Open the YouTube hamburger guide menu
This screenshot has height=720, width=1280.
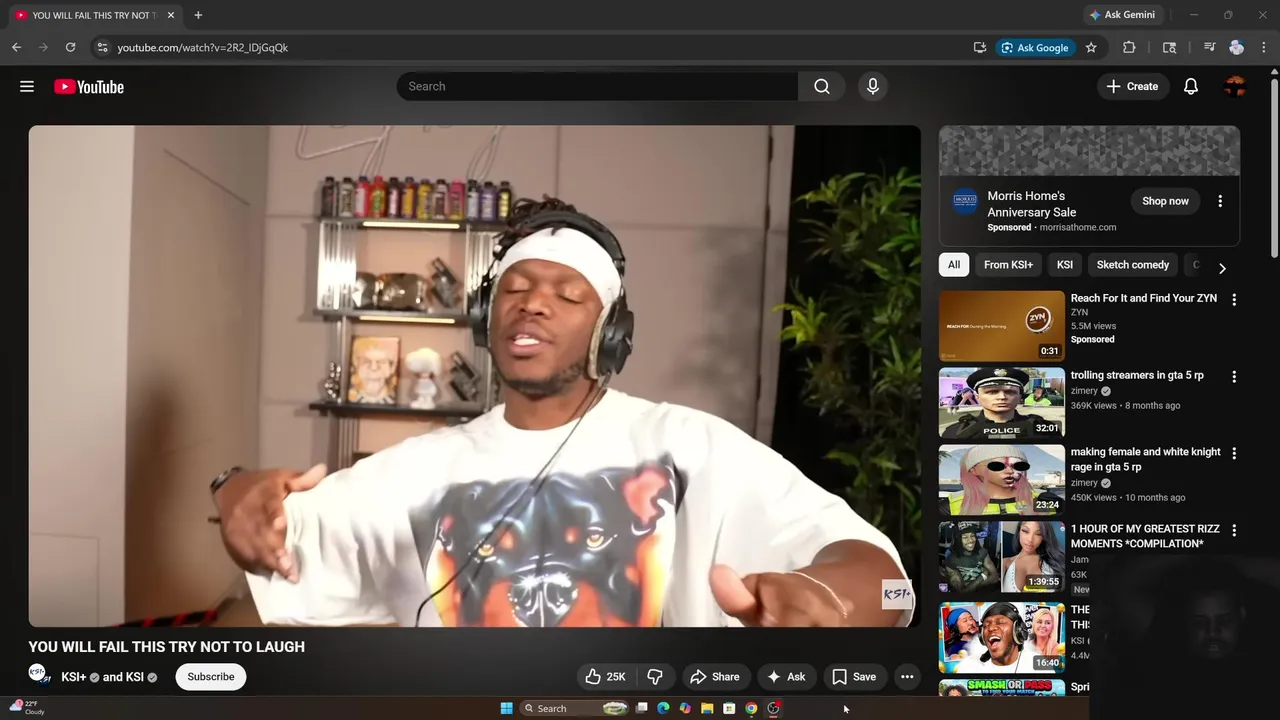click(27, 87)
